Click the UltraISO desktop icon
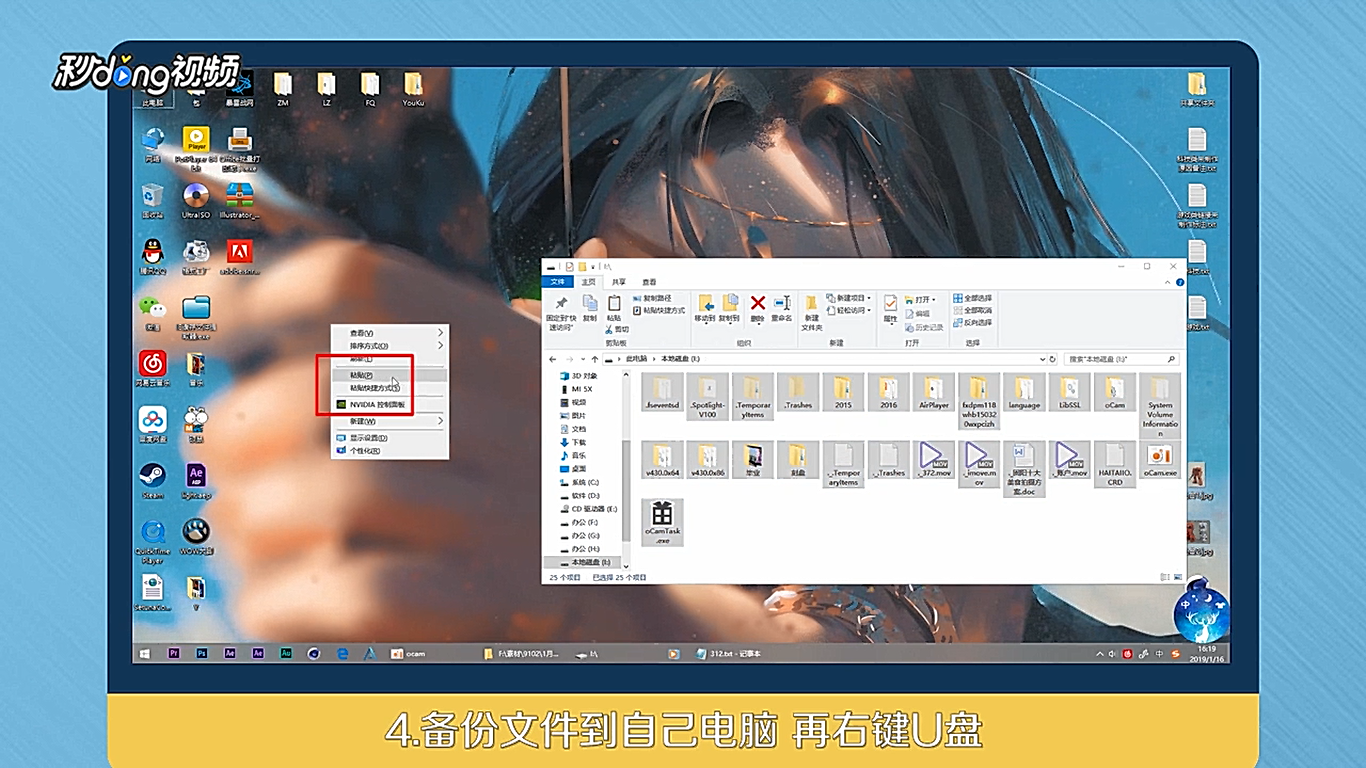This screenshot has width=1366, height=768. click(x=196, y=201)
